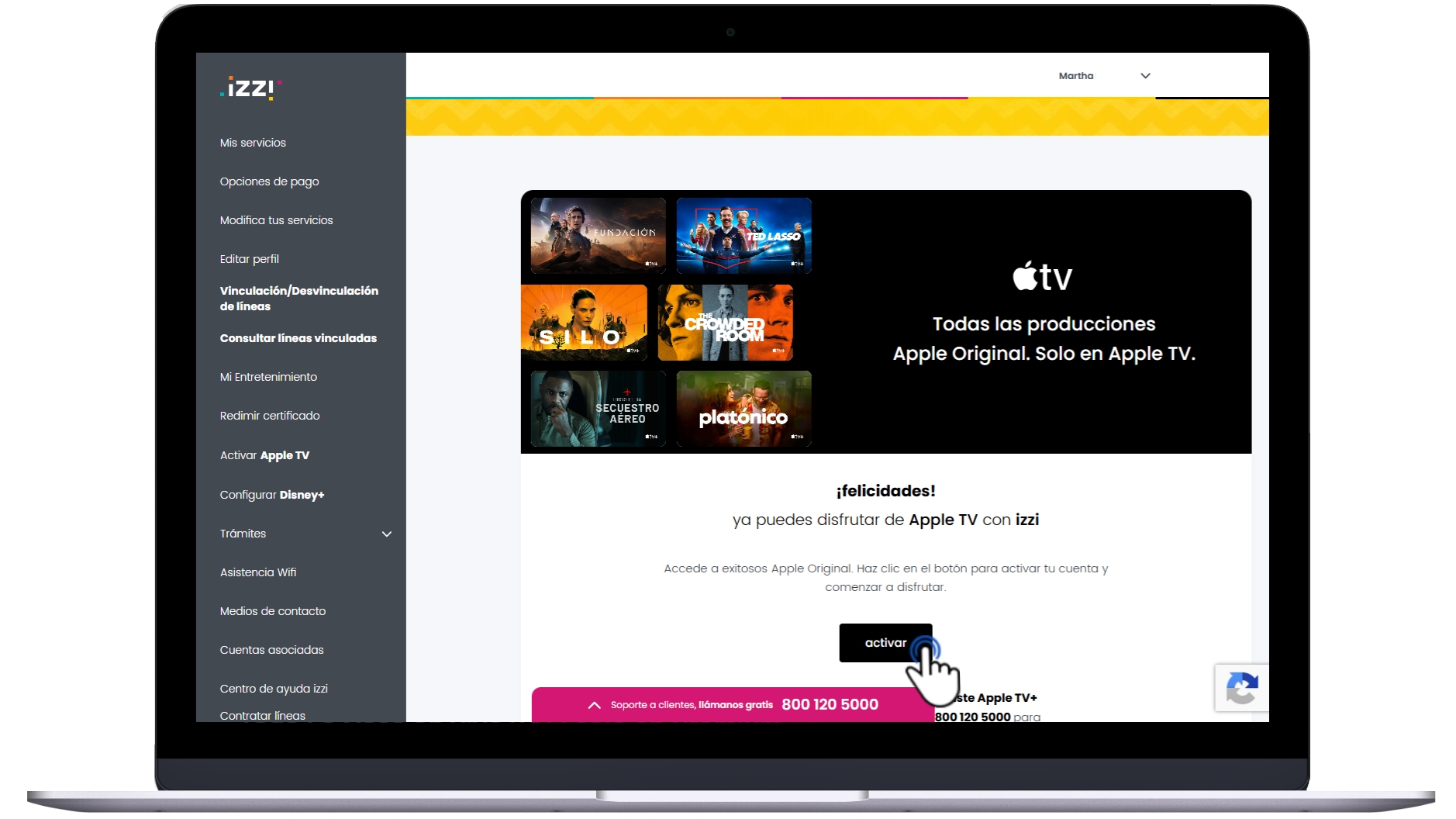Open Cuentas asociadas

point(271,650)
